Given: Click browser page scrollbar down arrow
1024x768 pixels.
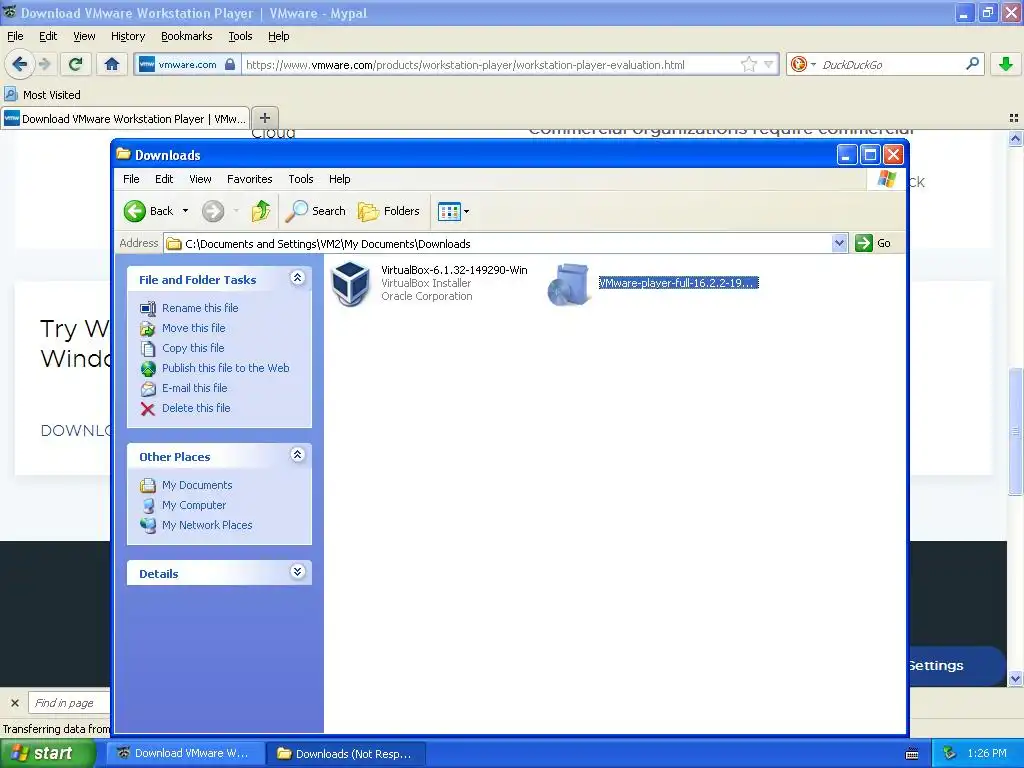Looking at the screenshot, I should pyautogui.click(x=1016, y=678).
